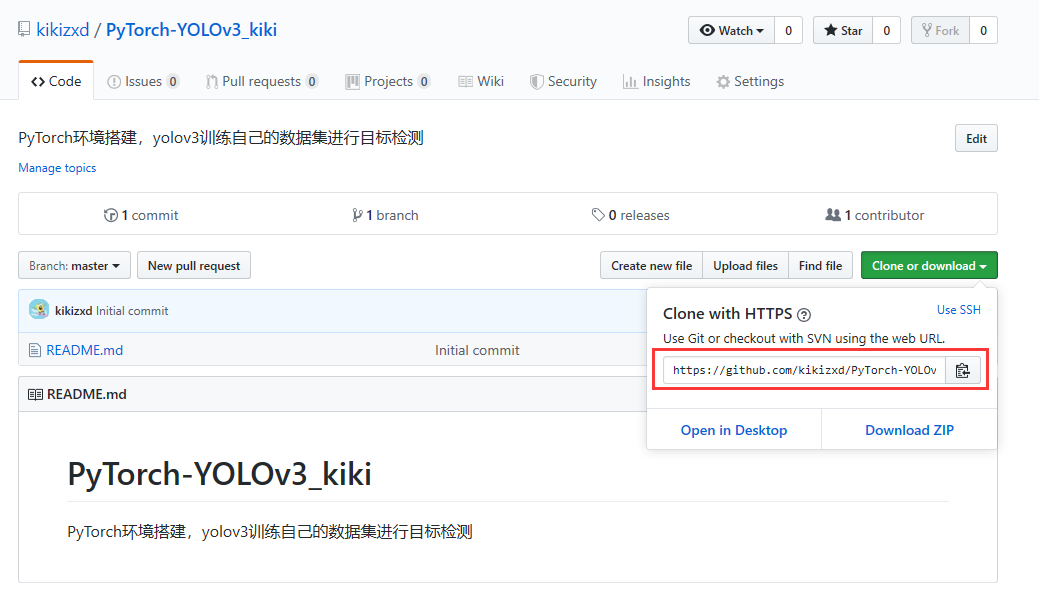Open the Pull requests tab
The width and height of the screenshot is (1039, 594).
[262, 82]
